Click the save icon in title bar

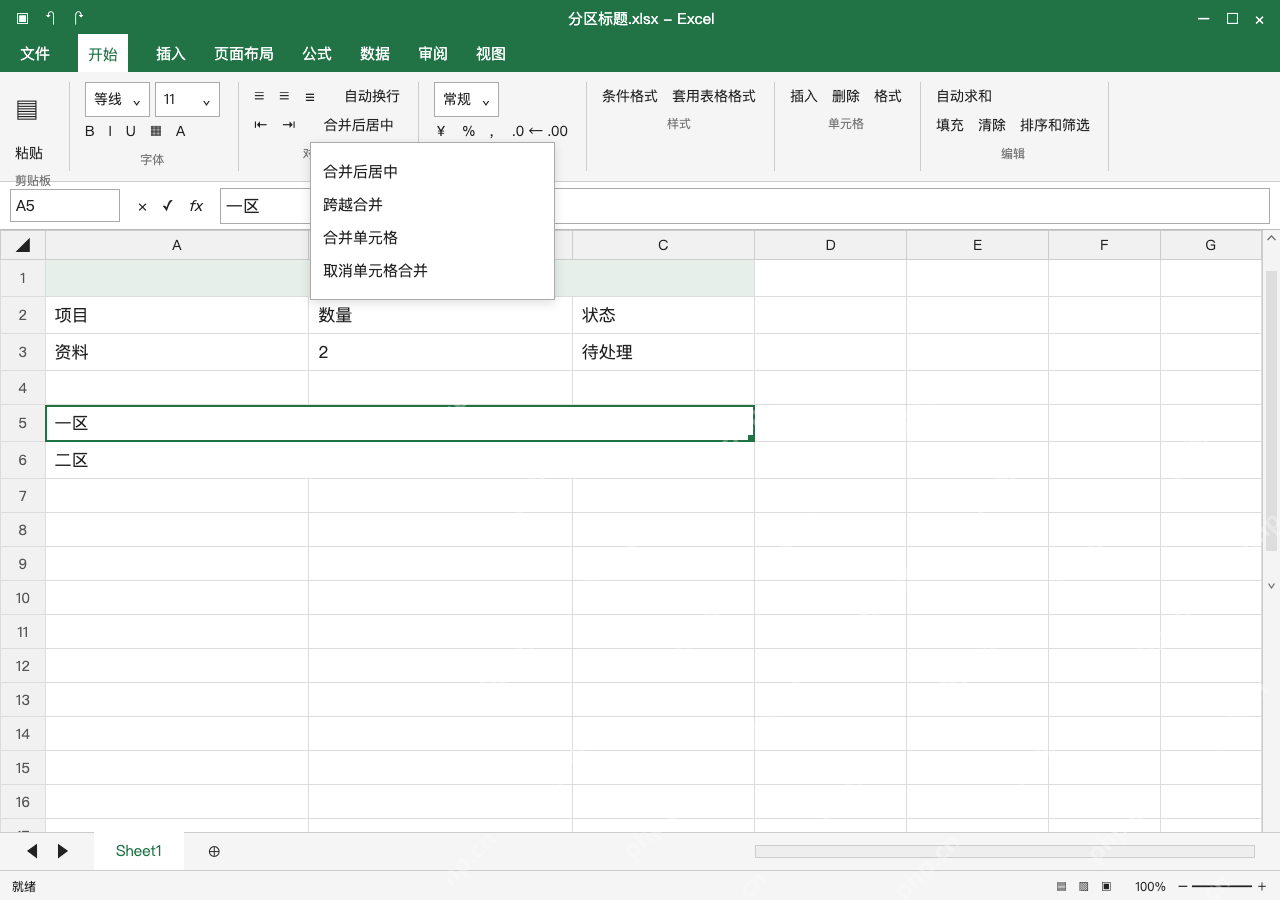(22, 18)
